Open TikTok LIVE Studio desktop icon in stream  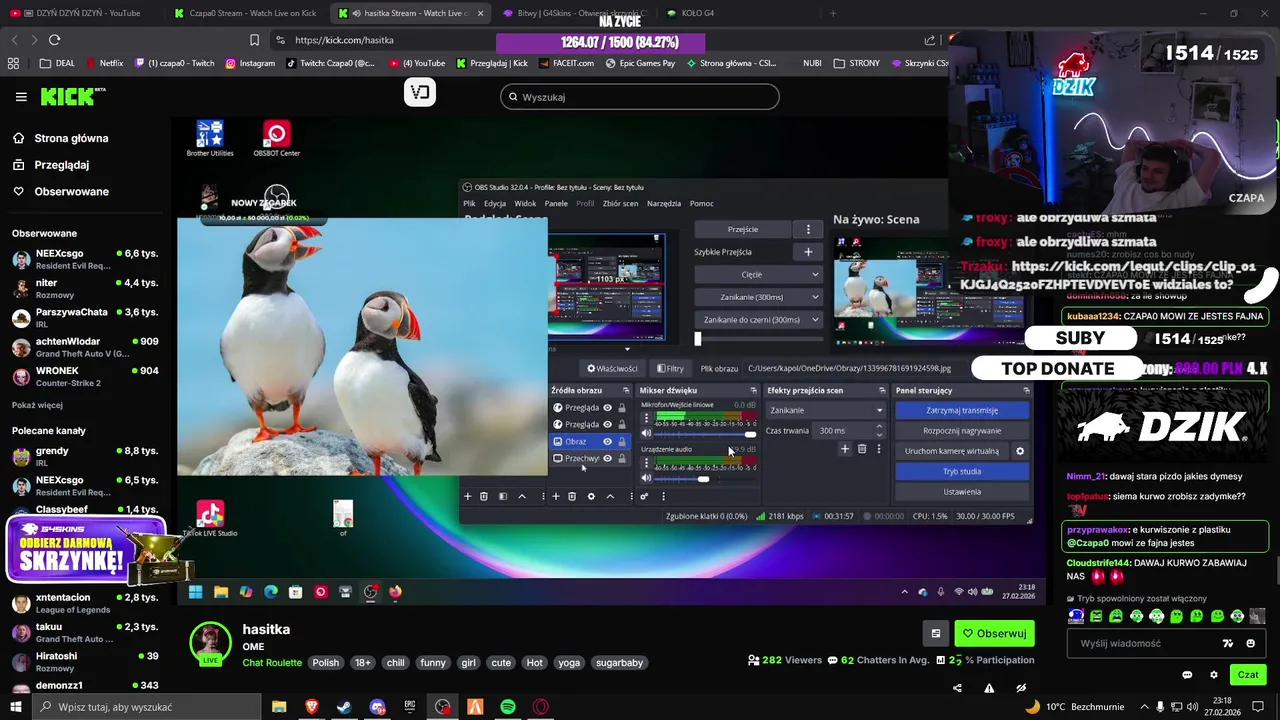[210, 518]
